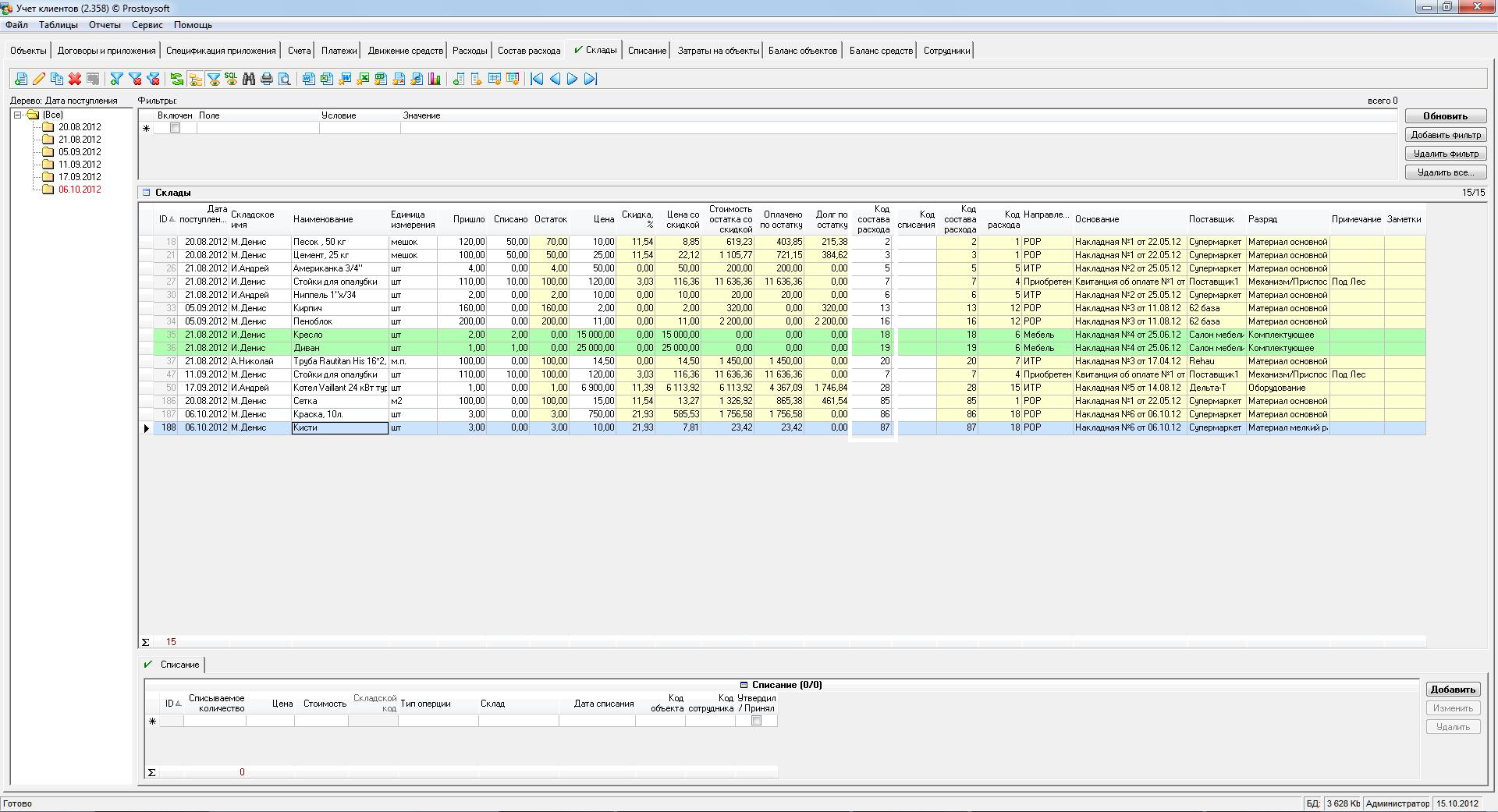Viewport: 1498px width, 812px height.
Task: Toggle the show filters funnel-eye icon
Action: coord(213,79)
